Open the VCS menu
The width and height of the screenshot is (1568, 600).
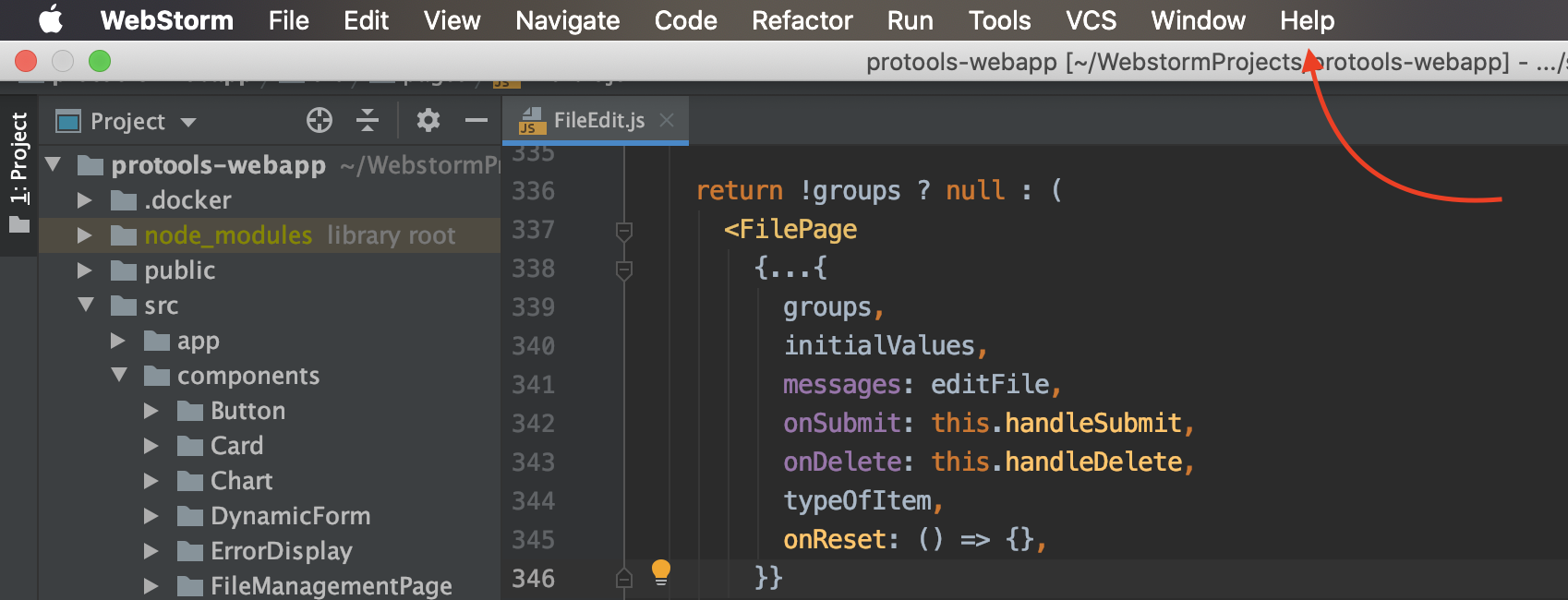pos(1091,20)
